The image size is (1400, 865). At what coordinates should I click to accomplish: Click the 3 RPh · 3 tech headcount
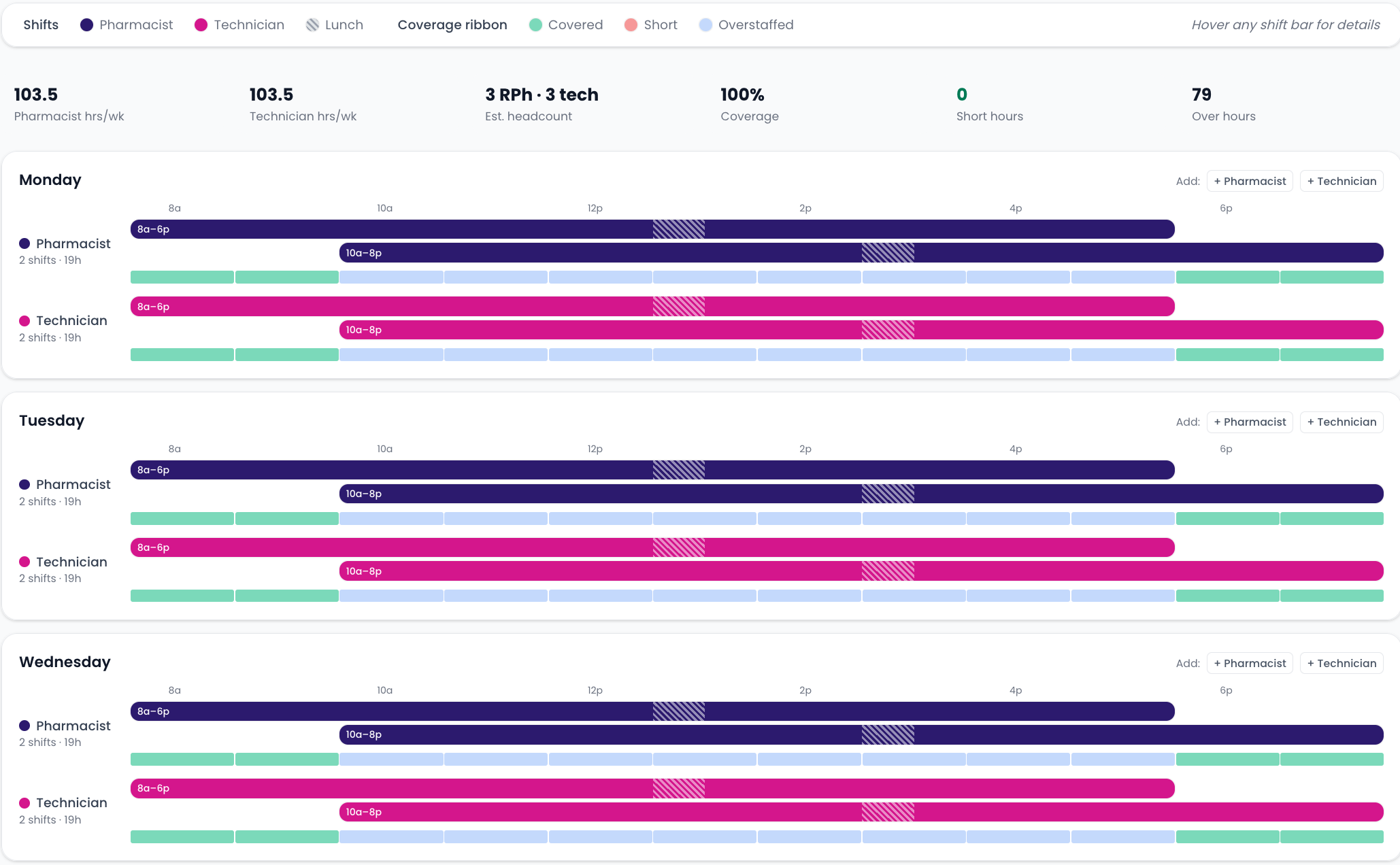tap(541, 104)
